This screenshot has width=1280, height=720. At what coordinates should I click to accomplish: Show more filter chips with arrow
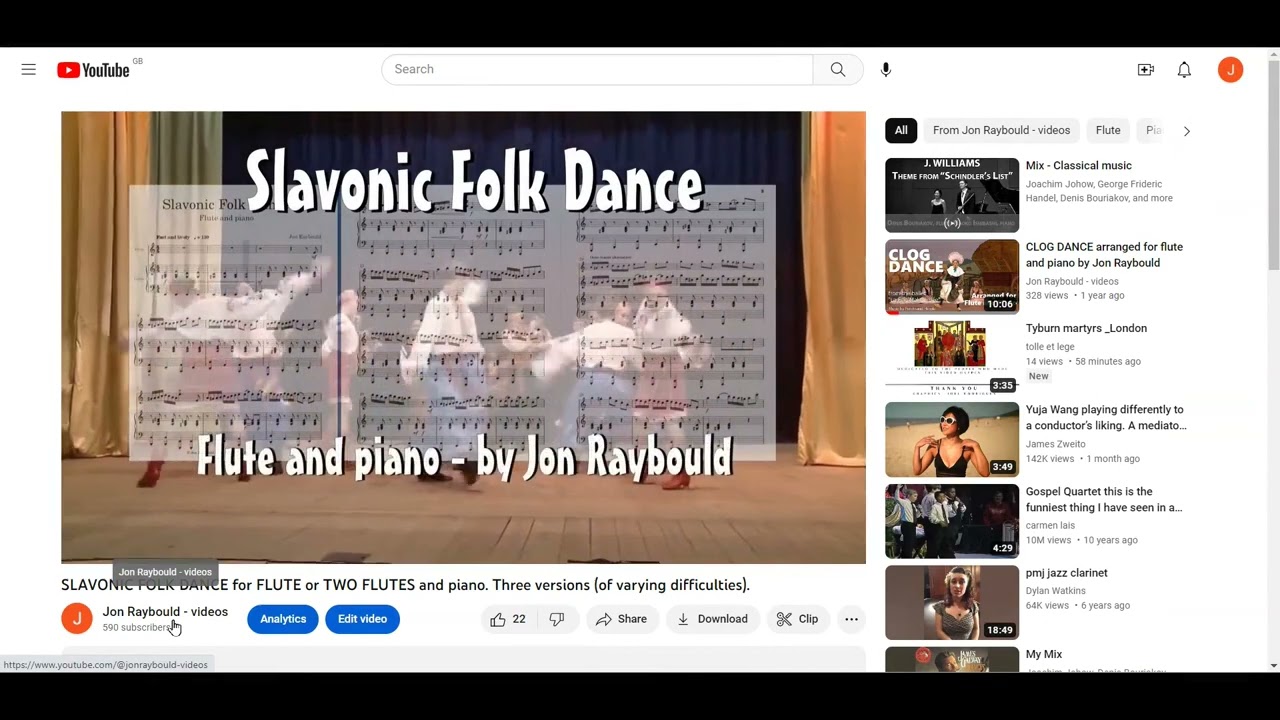pos(1187,131)
